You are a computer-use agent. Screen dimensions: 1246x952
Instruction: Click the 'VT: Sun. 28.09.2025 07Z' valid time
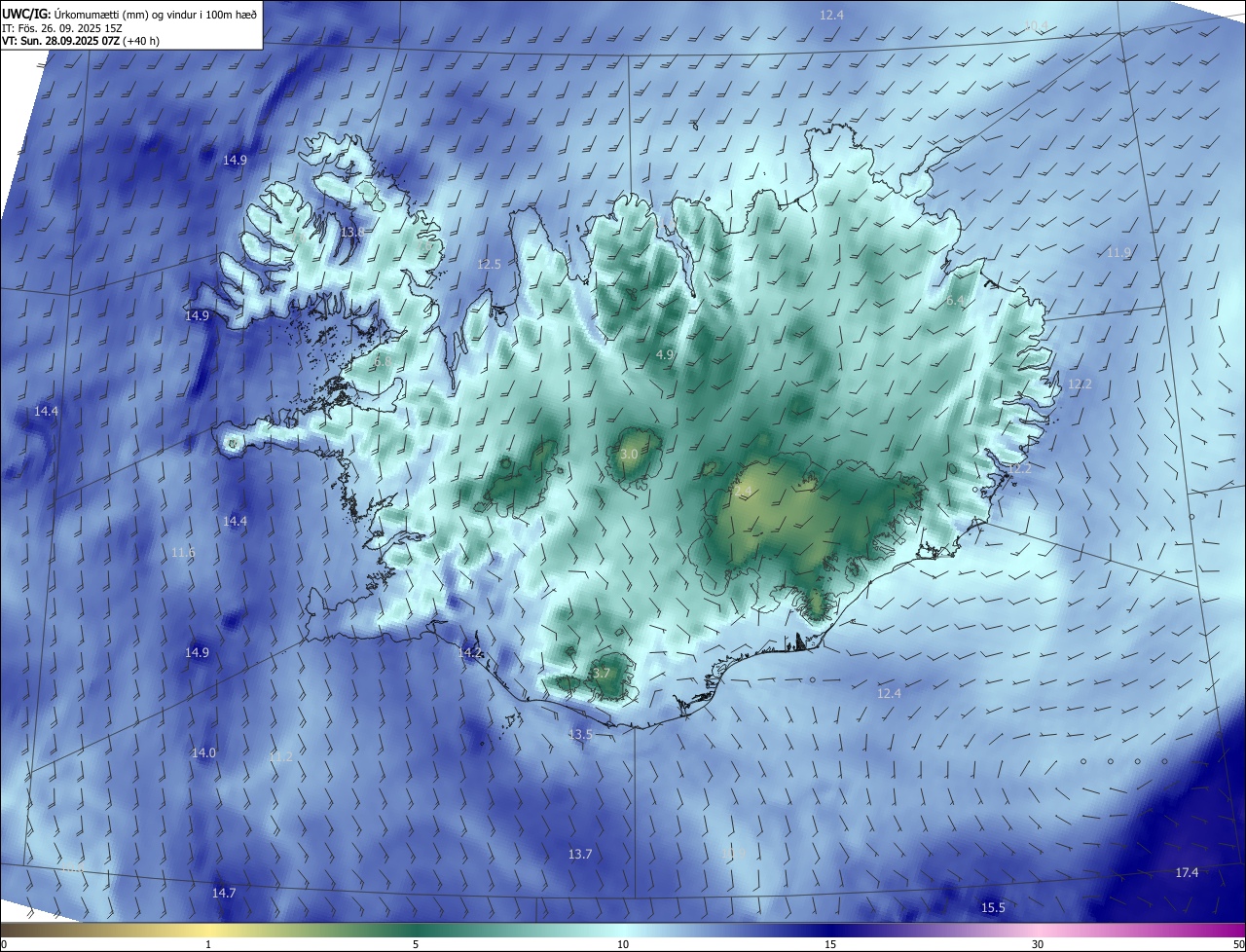point(60,41)
